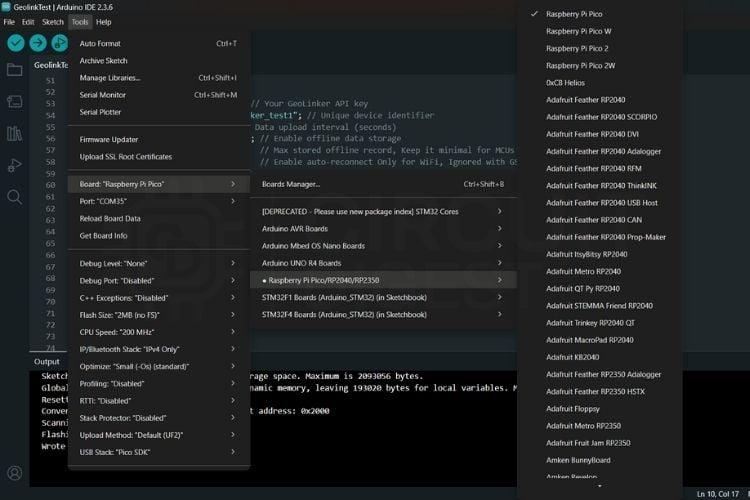Expand the CPU Speed "200 MHz" submenu
Screen dimensions: 750x500
tap(159, 332)
